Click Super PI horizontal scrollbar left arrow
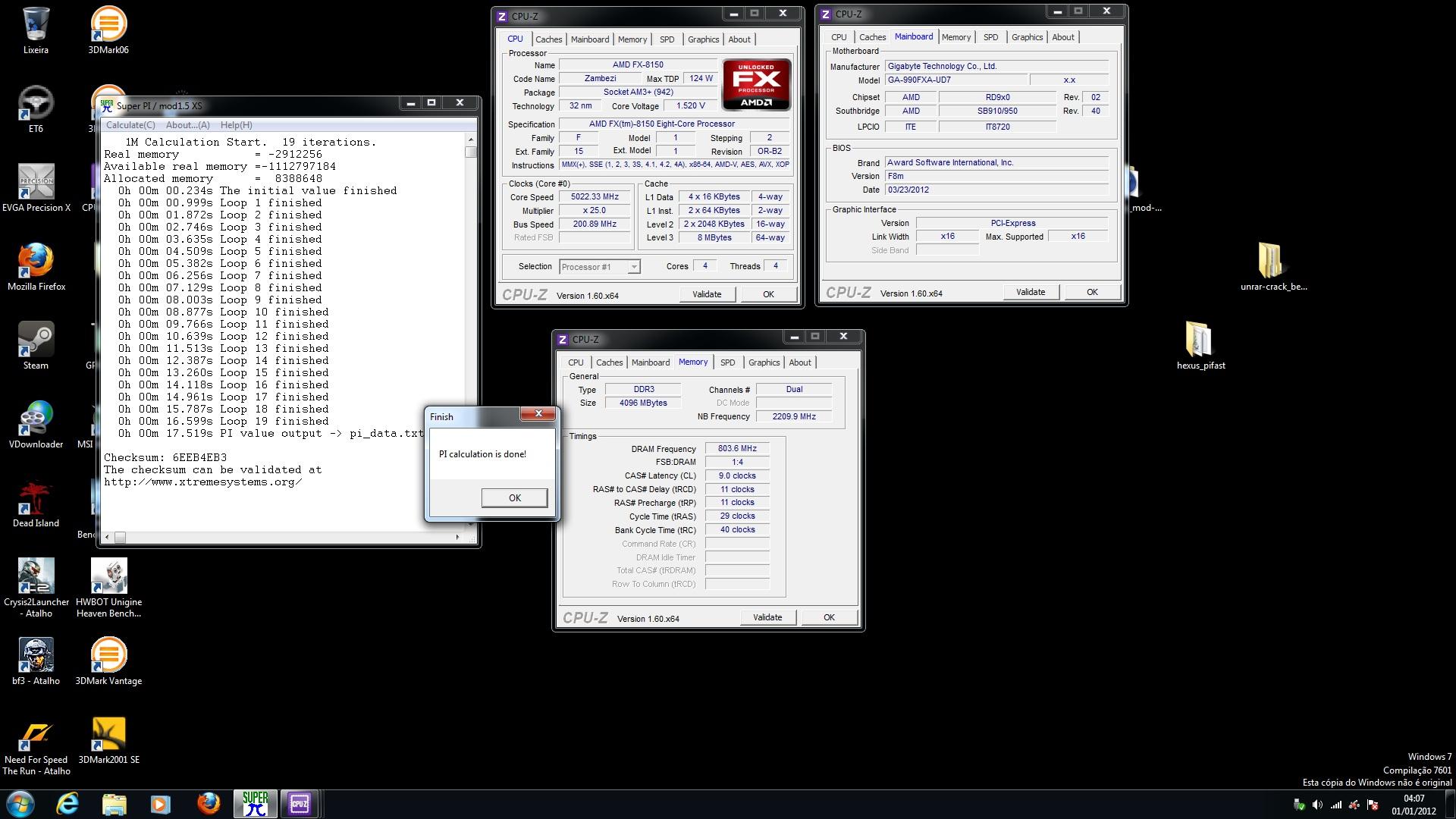This screenshot has height=819, width=1456. (x=107, y=537)
